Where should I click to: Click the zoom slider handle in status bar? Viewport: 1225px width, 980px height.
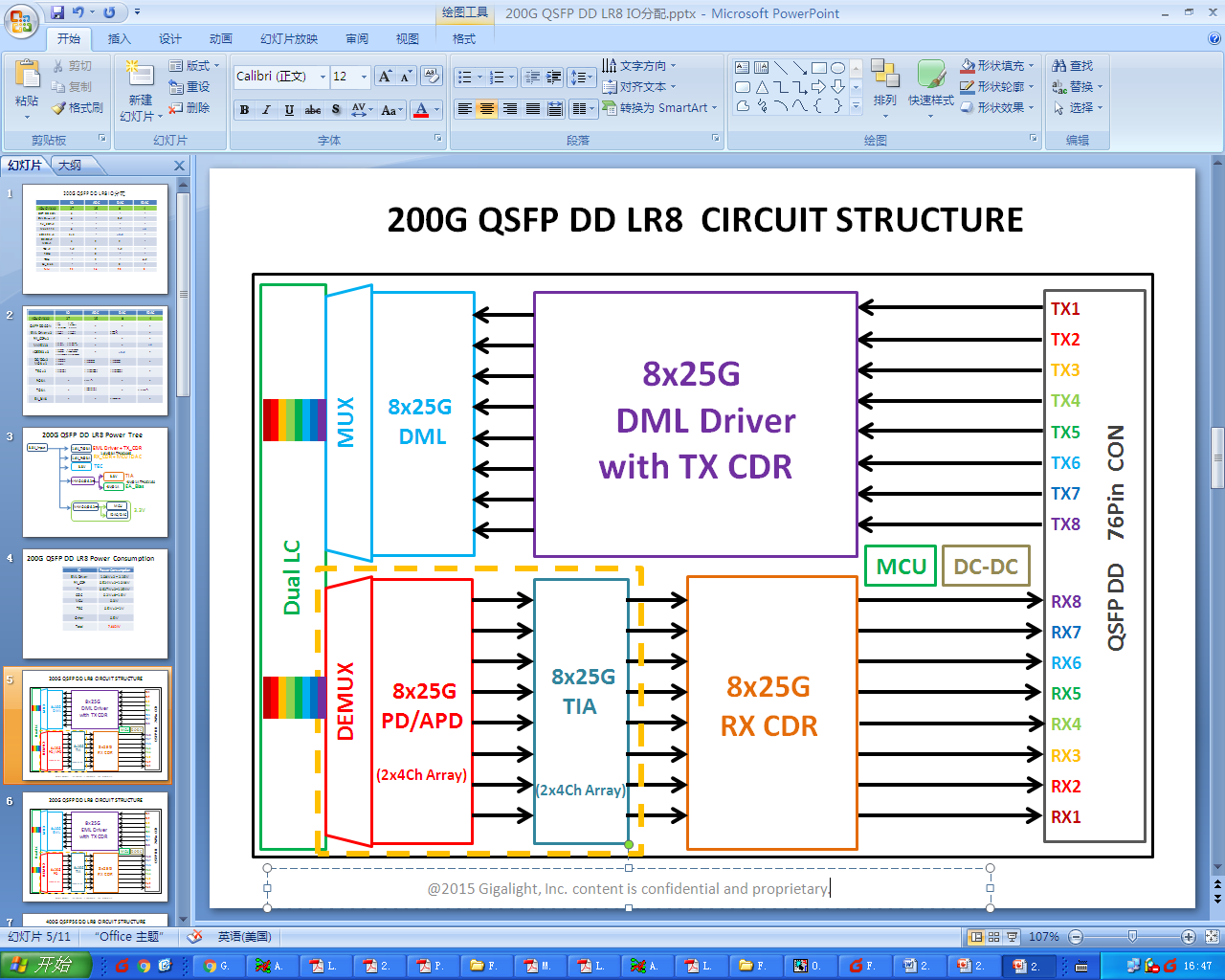pos(1132,937)
